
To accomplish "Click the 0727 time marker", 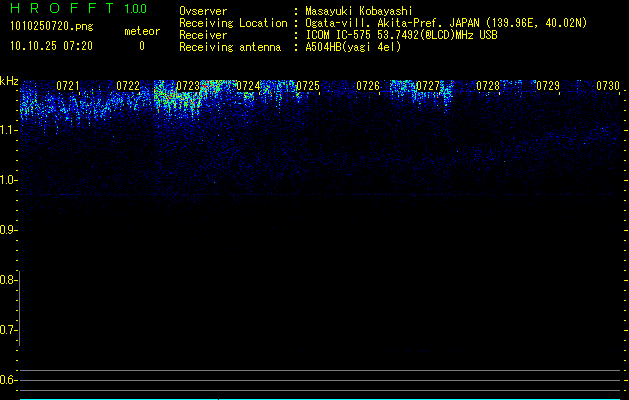I will click(428, 86).
